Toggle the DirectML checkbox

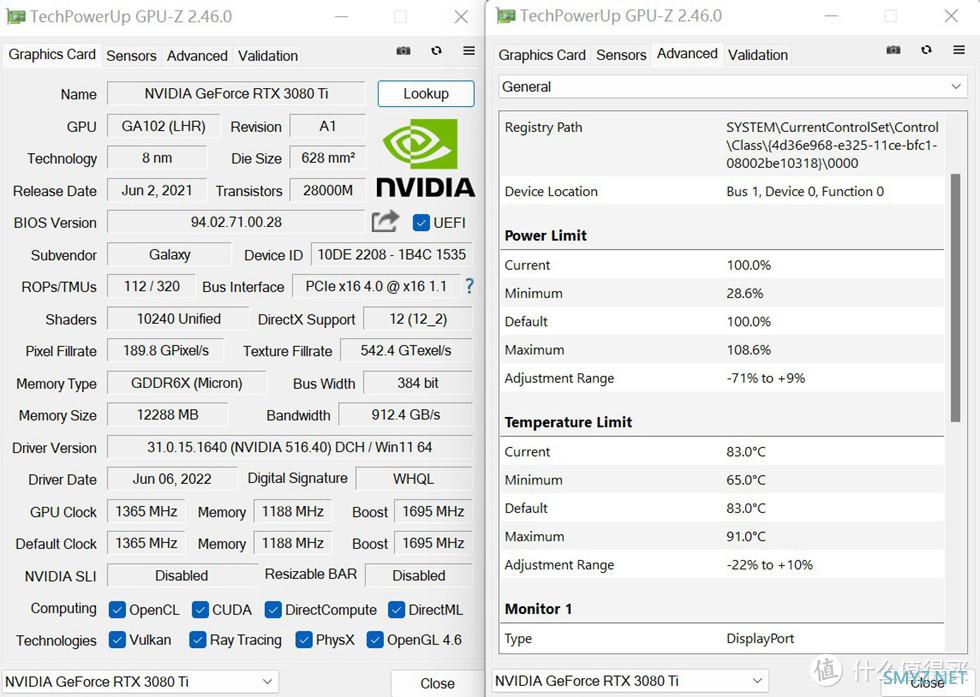coord(396,609)
